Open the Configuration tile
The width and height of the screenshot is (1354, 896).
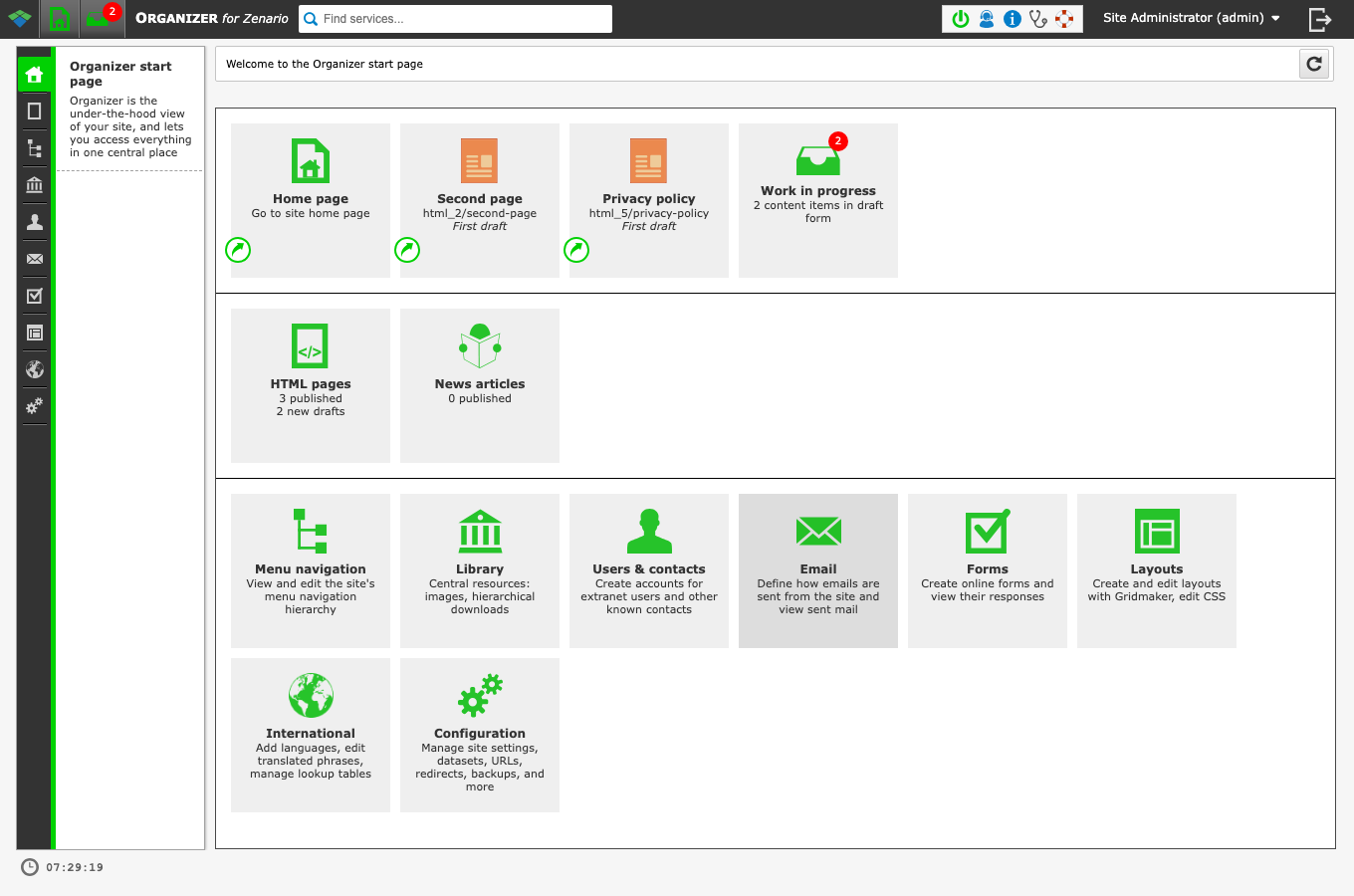(480, 735)
